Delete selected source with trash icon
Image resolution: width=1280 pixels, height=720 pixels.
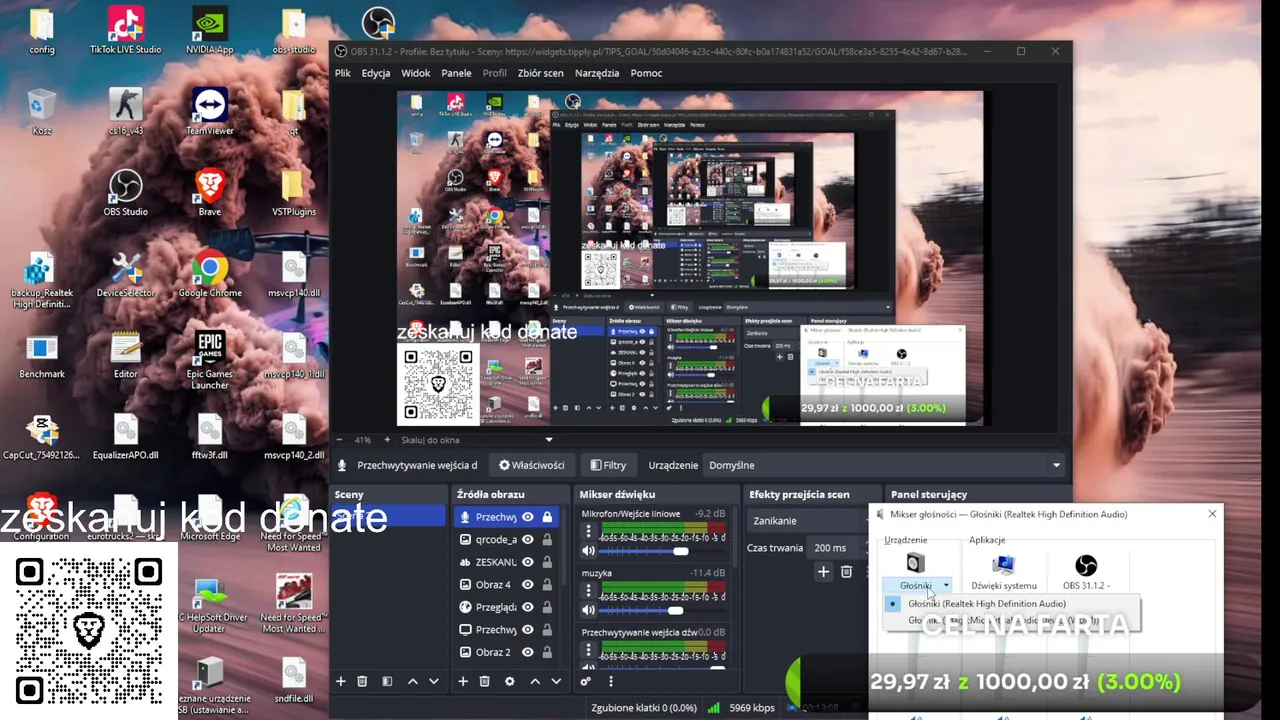pos(485,681)
